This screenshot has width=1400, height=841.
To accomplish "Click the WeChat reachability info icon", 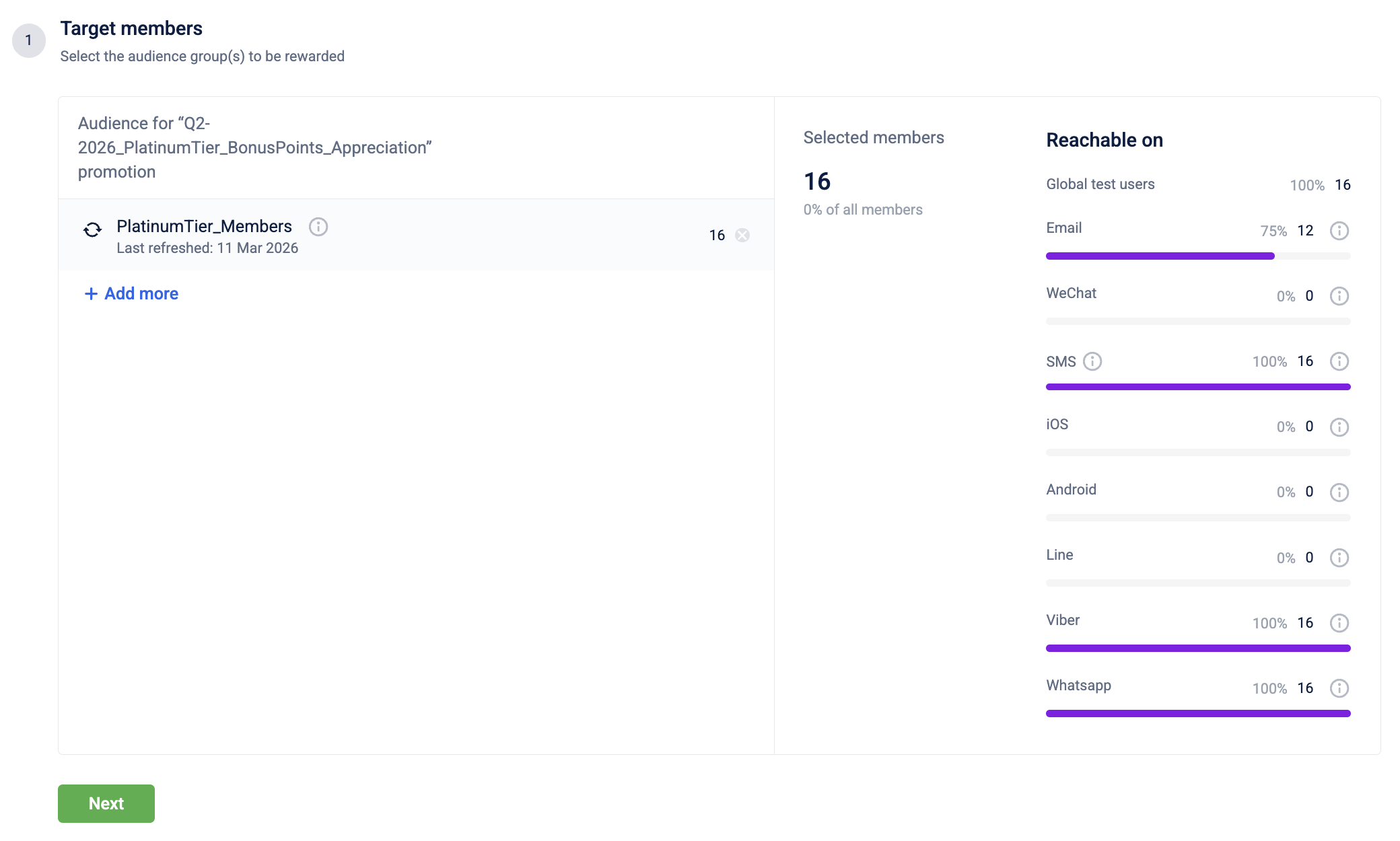I will click(x=1339, y=296).
